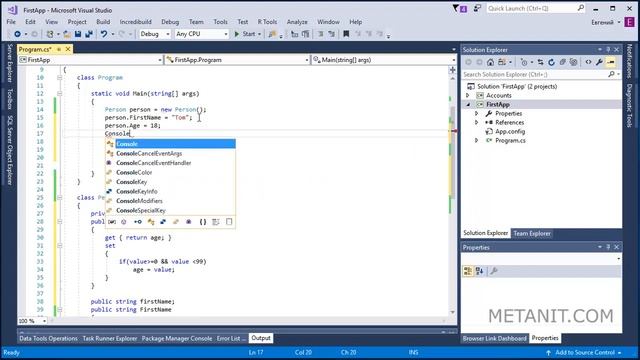Select App.config in Solution Explorer
Image resolution: width=640 pixels, height=360 pixels.
pyautogui.click(x=510, y=131)
